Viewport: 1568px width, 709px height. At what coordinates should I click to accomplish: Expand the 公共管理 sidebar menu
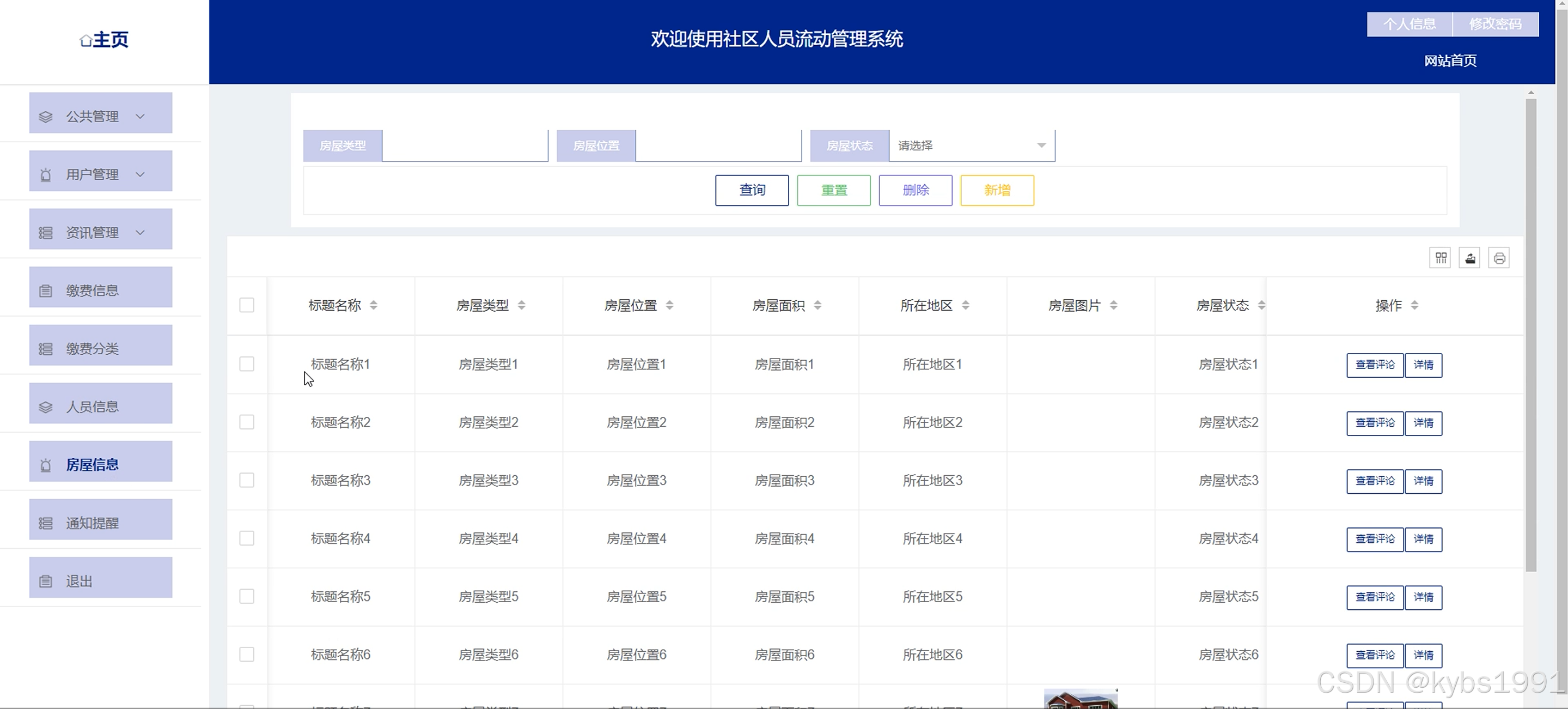100,116
